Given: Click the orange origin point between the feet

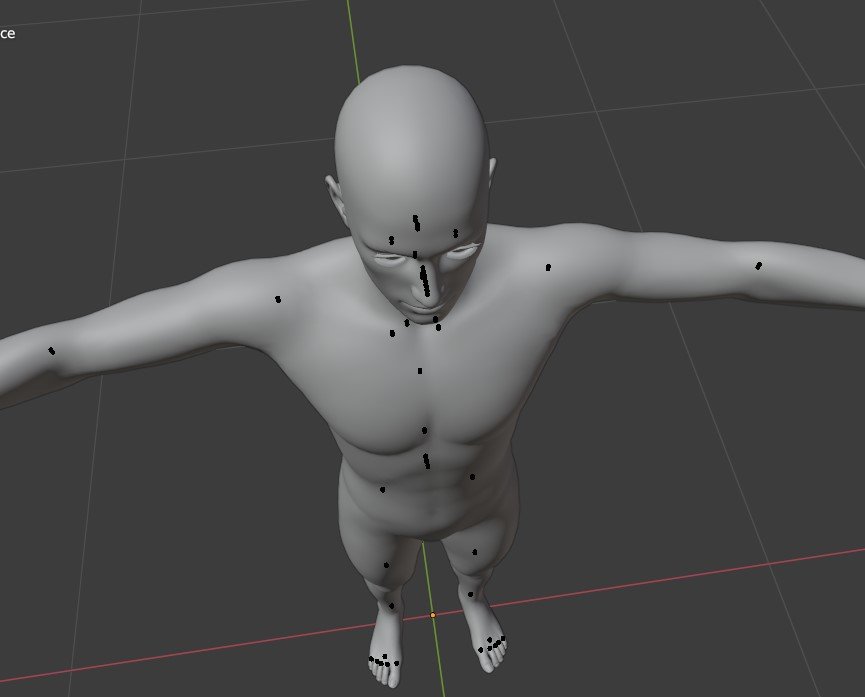Looking at the screenshot, I should coord(433,615).
